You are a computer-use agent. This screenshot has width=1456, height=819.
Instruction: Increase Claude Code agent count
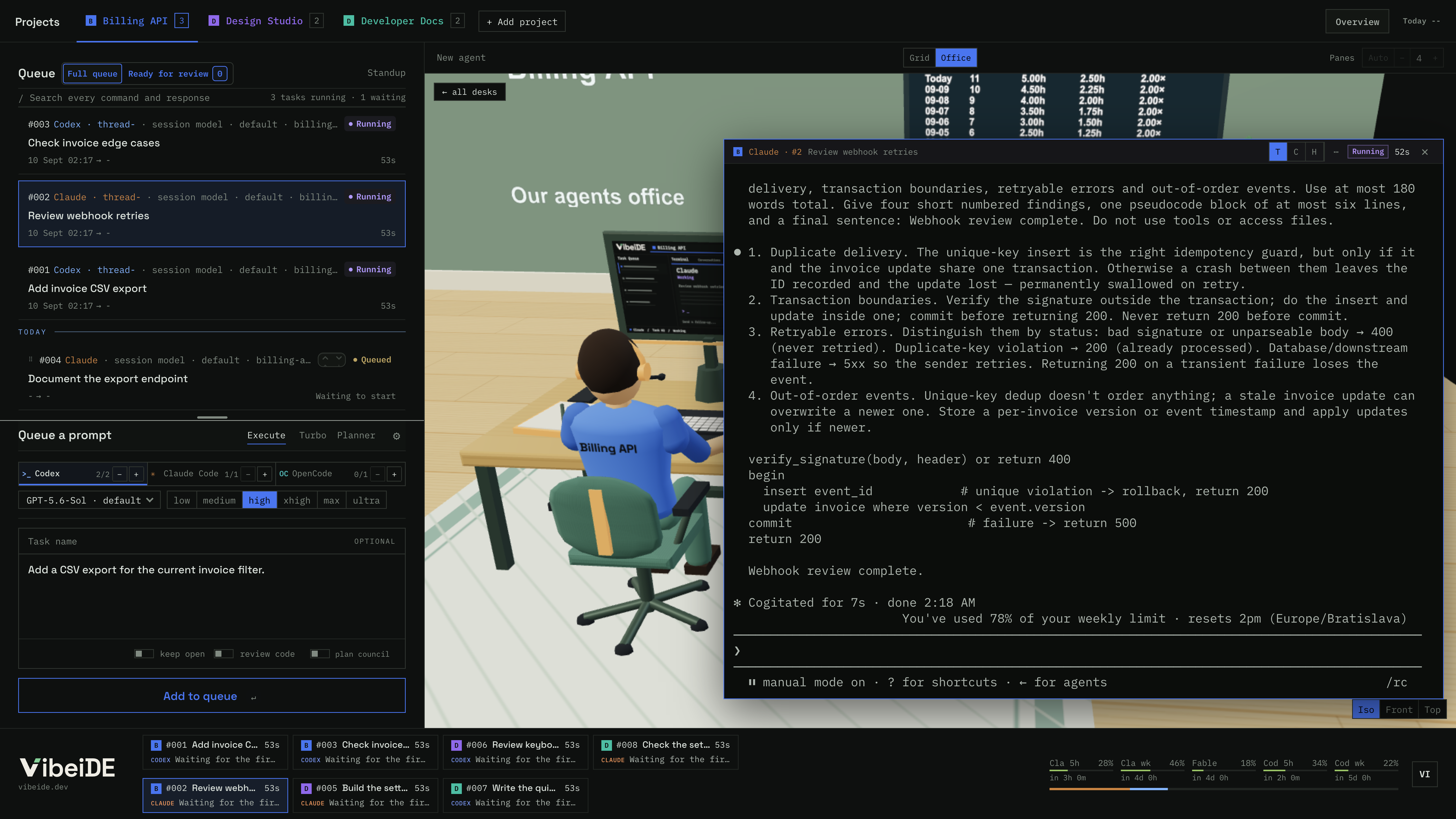coord(264,474)
